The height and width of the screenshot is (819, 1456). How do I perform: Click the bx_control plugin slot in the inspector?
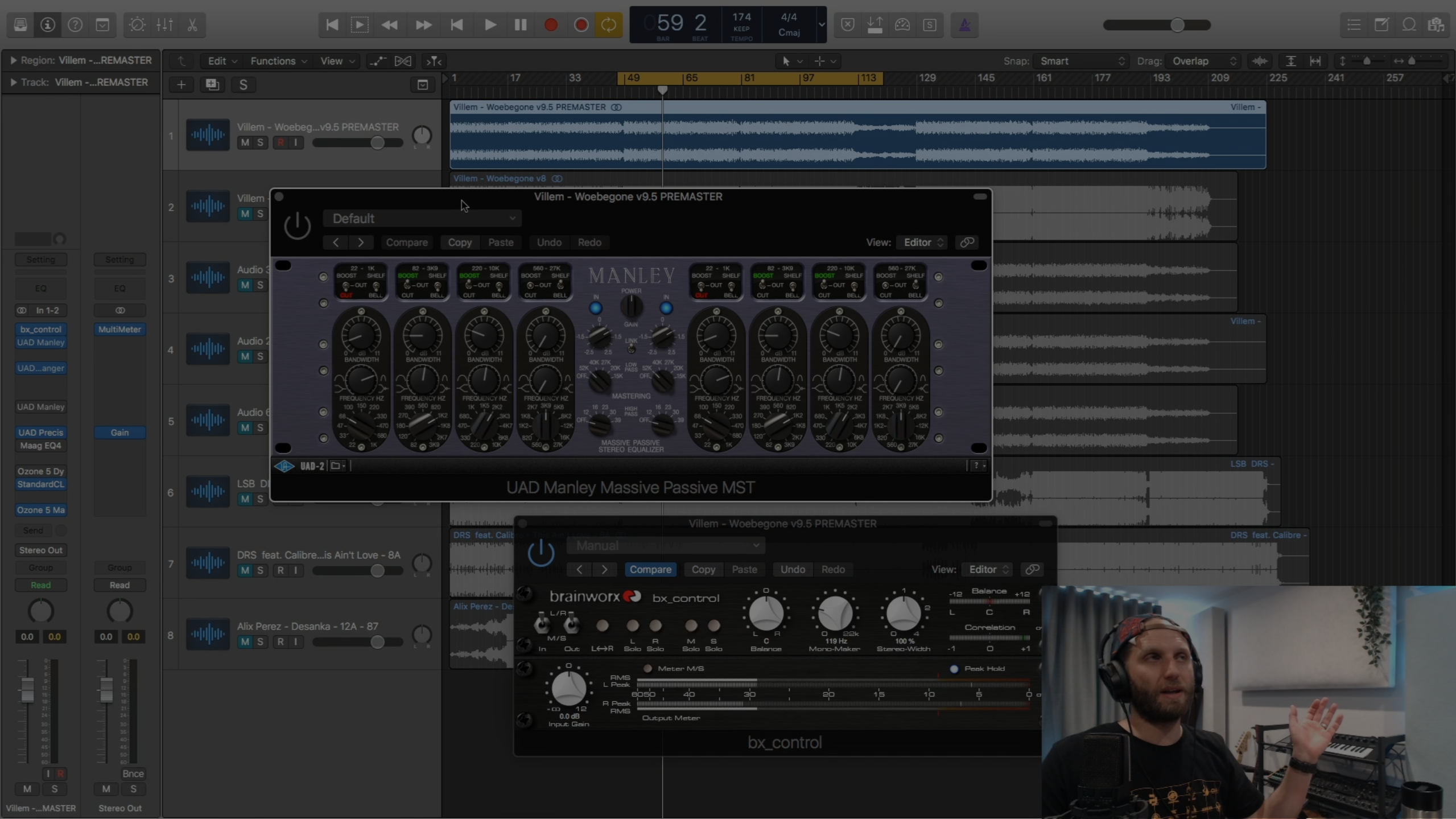(x=41, y=329)
